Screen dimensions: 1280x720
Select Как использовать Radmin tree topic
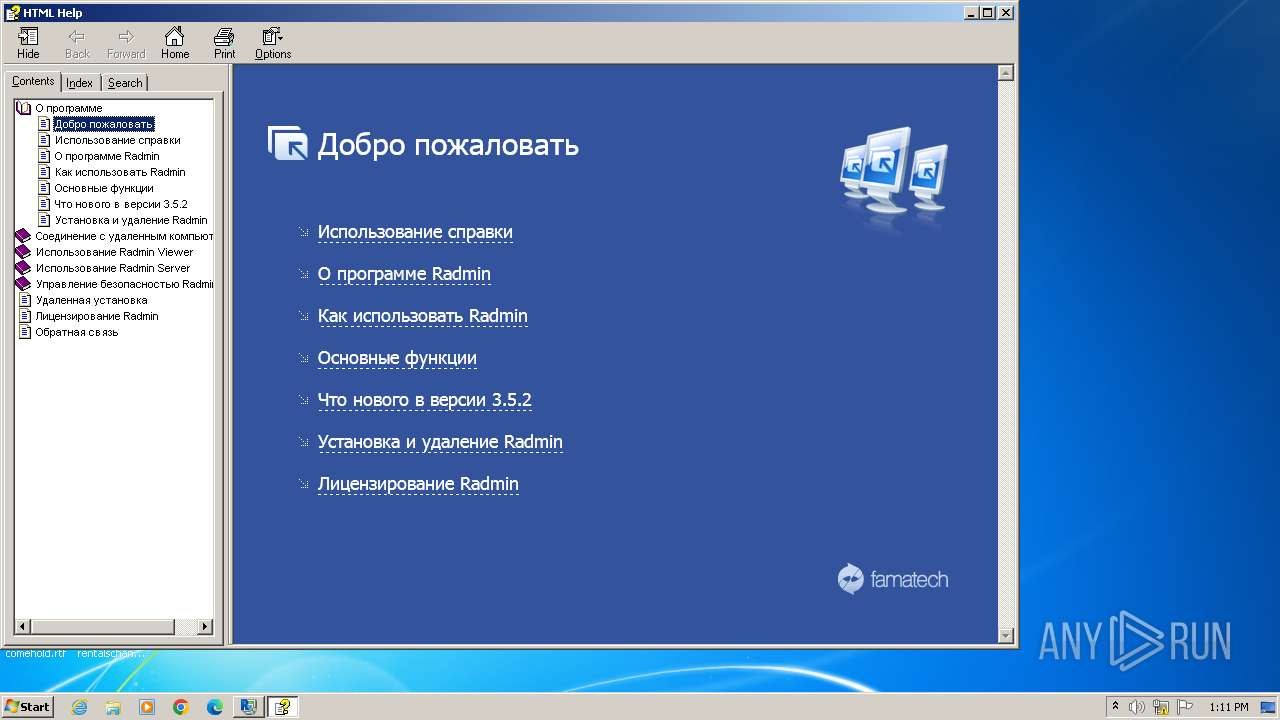point(120,172)
